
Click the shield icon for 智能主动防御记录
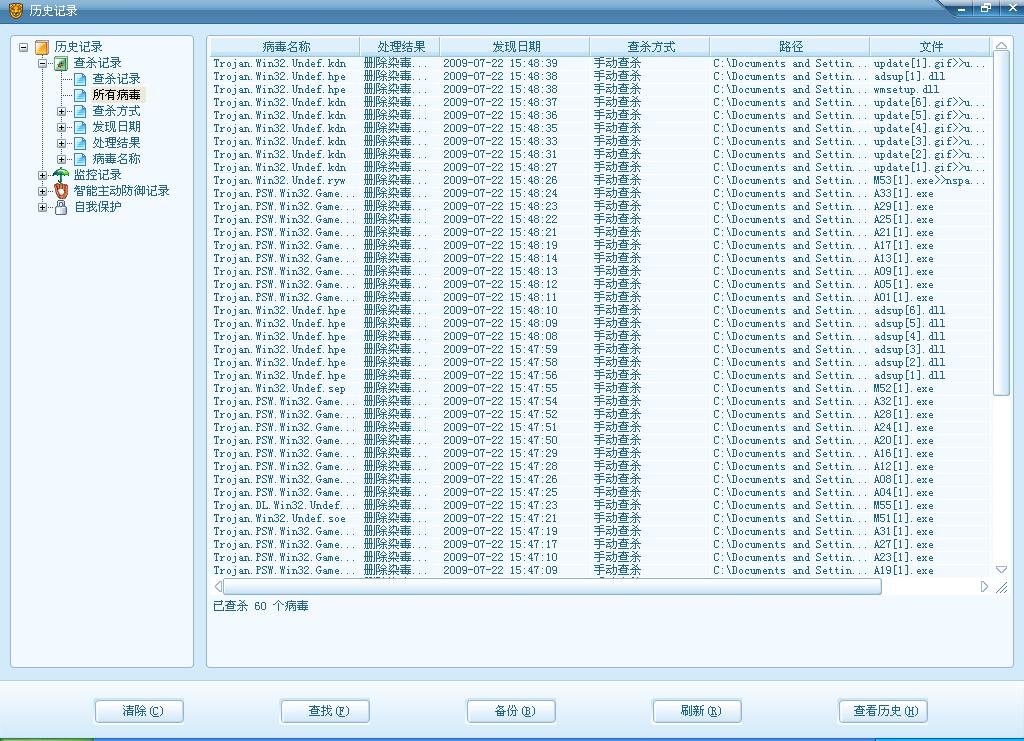pyautogui.click(x=61, y=191)
